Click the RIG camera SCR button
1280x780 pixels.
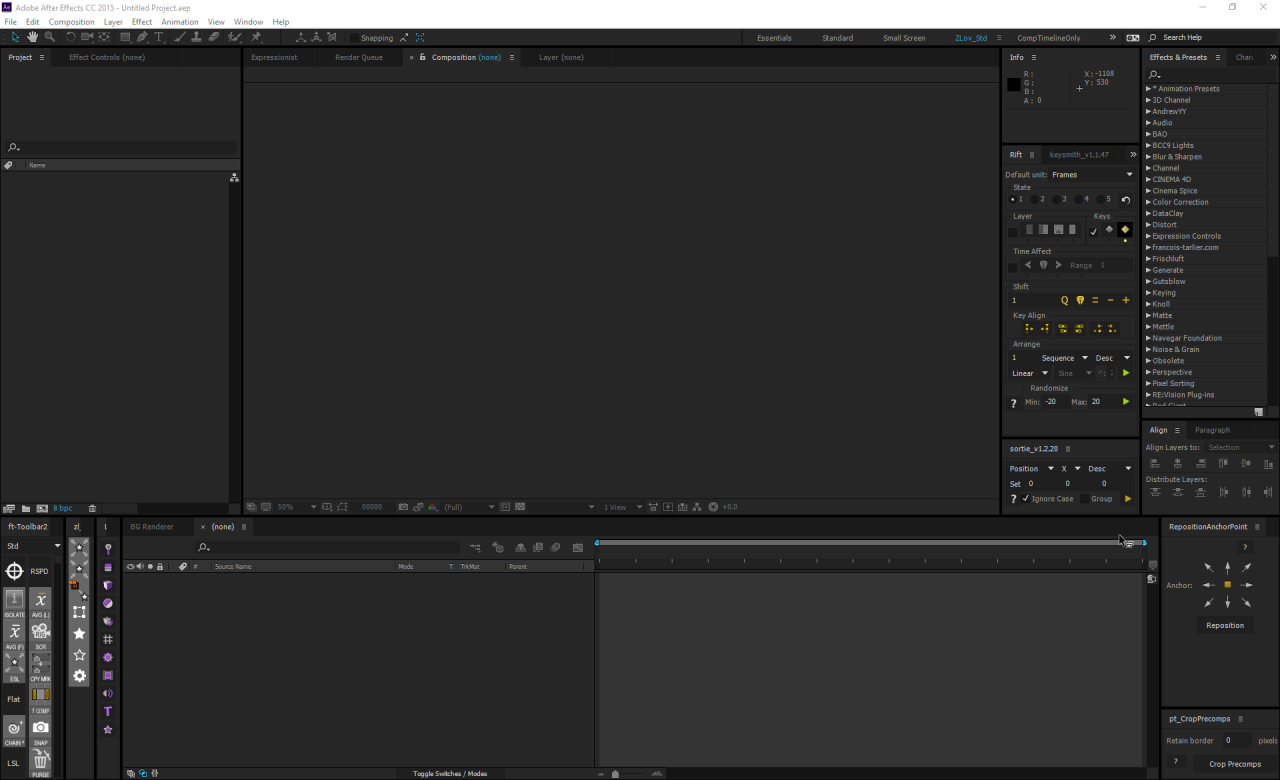[x=40, y=632]
